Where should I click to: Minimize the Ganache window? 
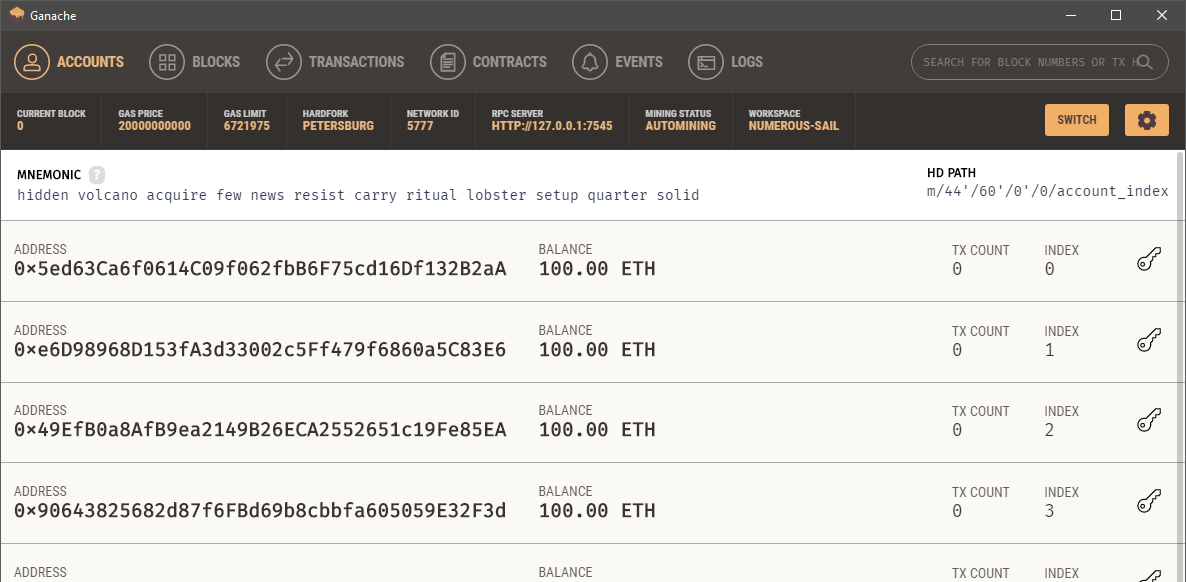click(x=1070, y=15)
